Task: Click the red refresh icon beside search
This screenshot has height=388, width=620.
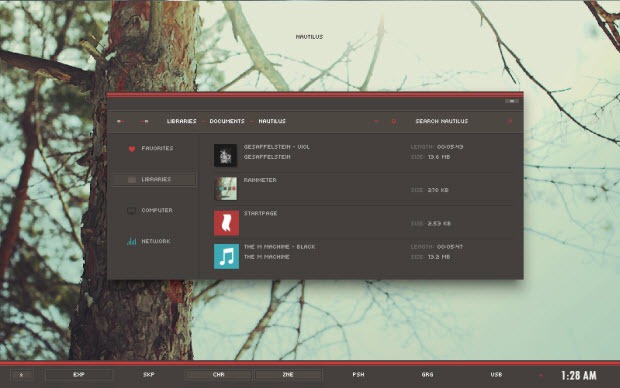Action: pyautogui.click(x=393, y=121)
